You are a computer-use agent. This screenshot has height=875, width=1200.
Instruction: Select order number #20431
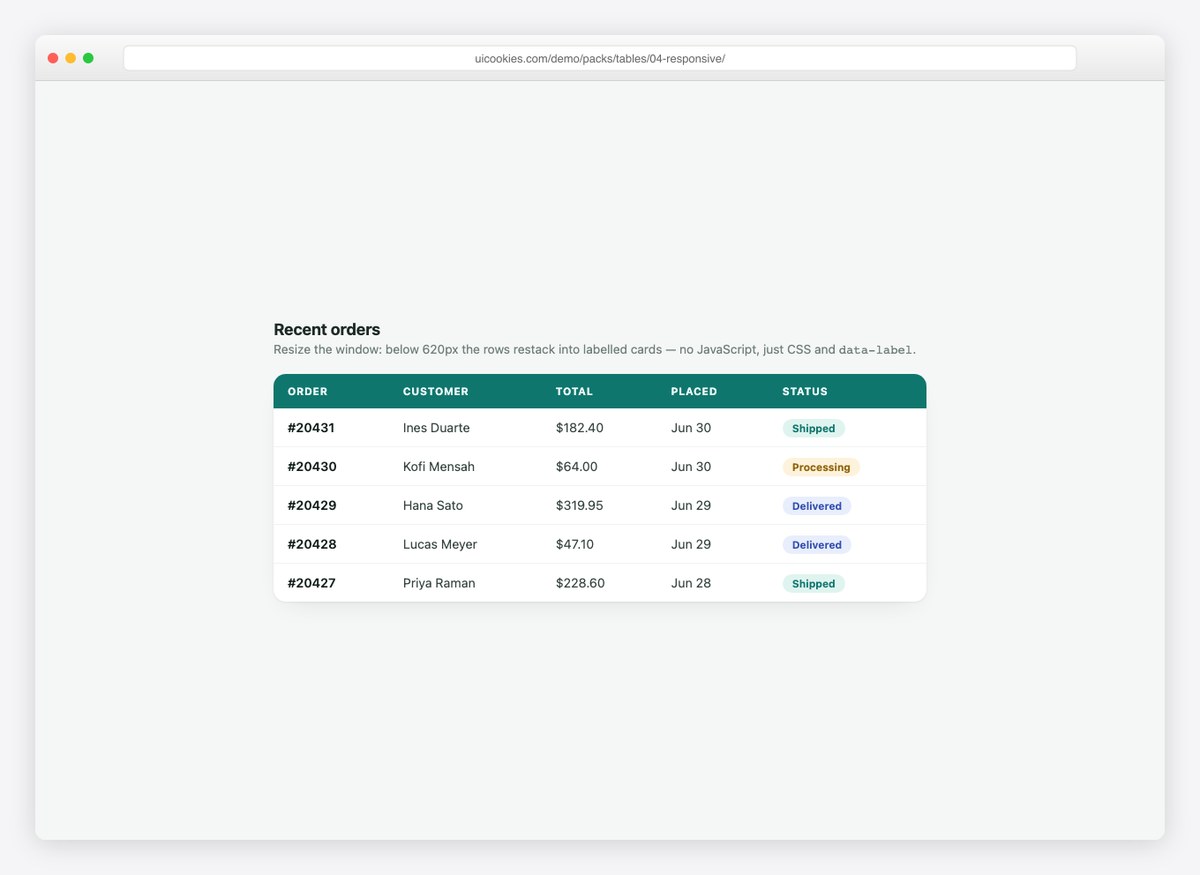(x=311, y=428)
